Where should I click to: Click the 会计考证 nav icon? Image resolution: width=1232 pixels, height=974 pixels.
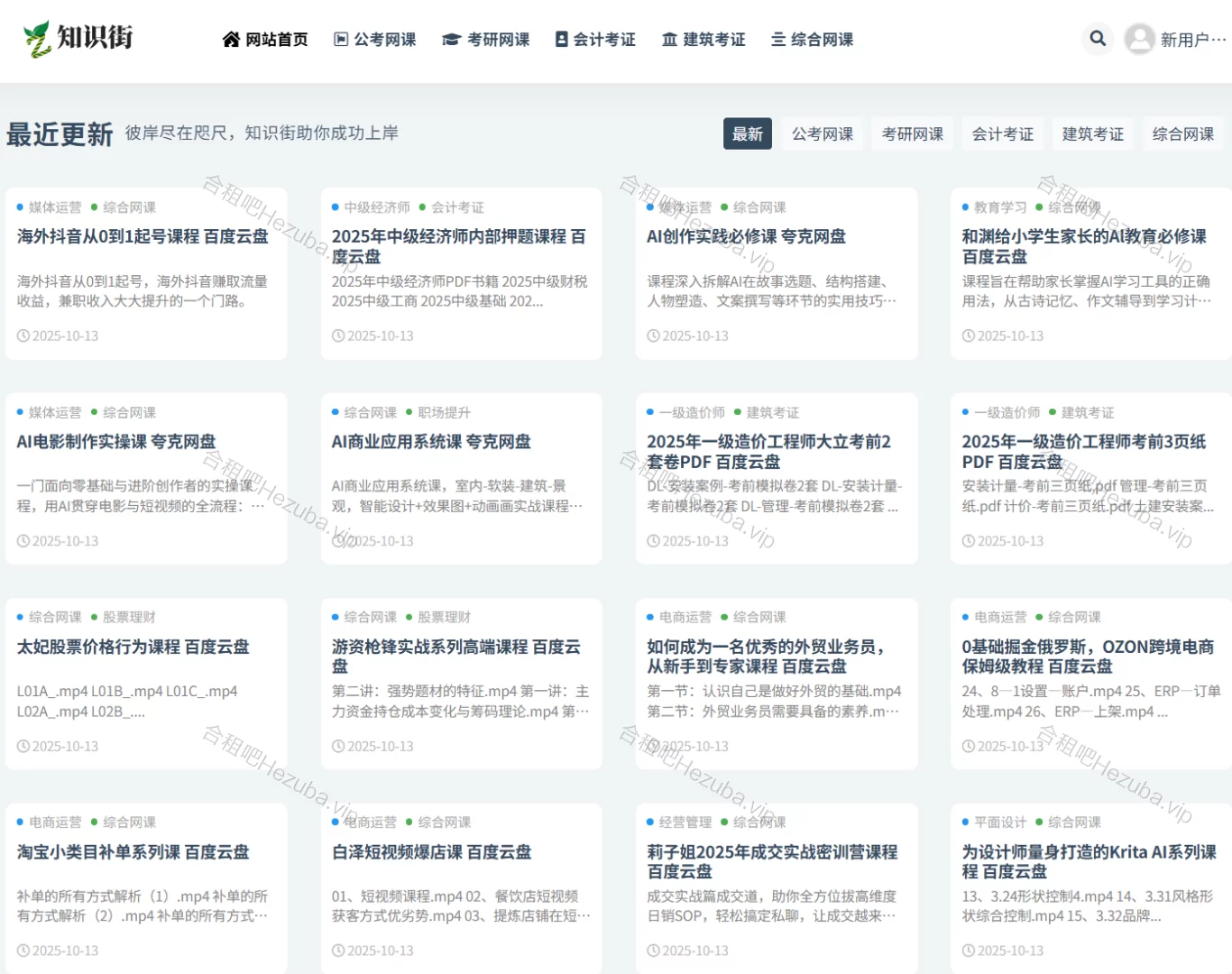[562, 40]
